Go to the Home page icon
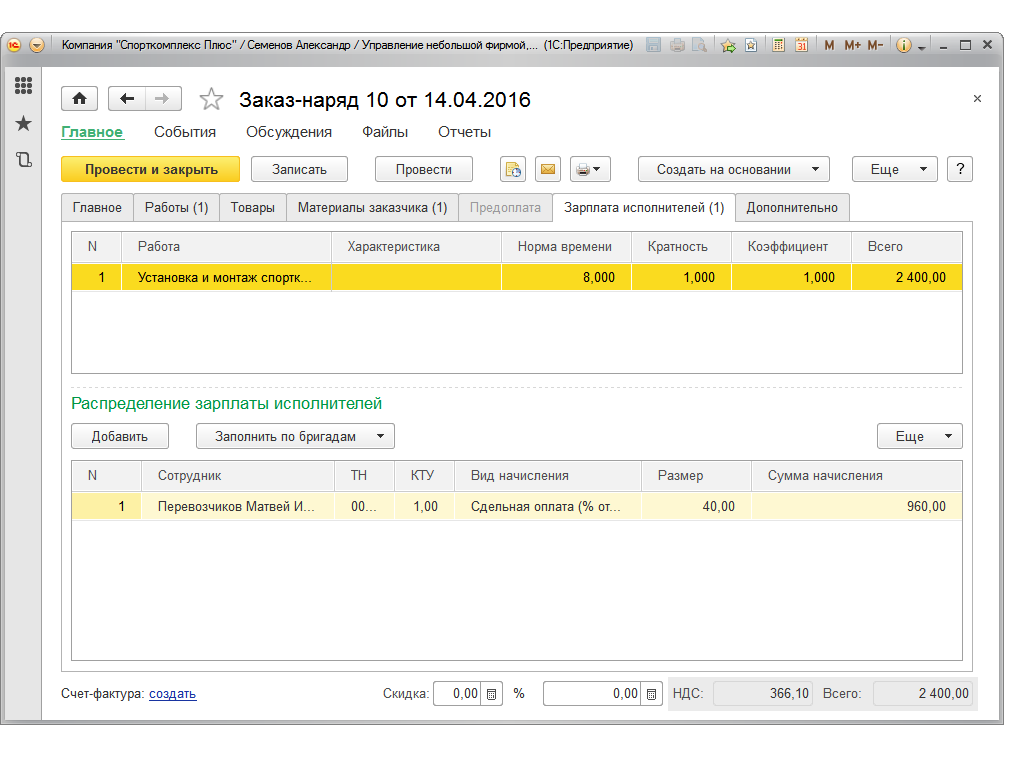Viewport: 1036px width, 757px height. (80, 99)
